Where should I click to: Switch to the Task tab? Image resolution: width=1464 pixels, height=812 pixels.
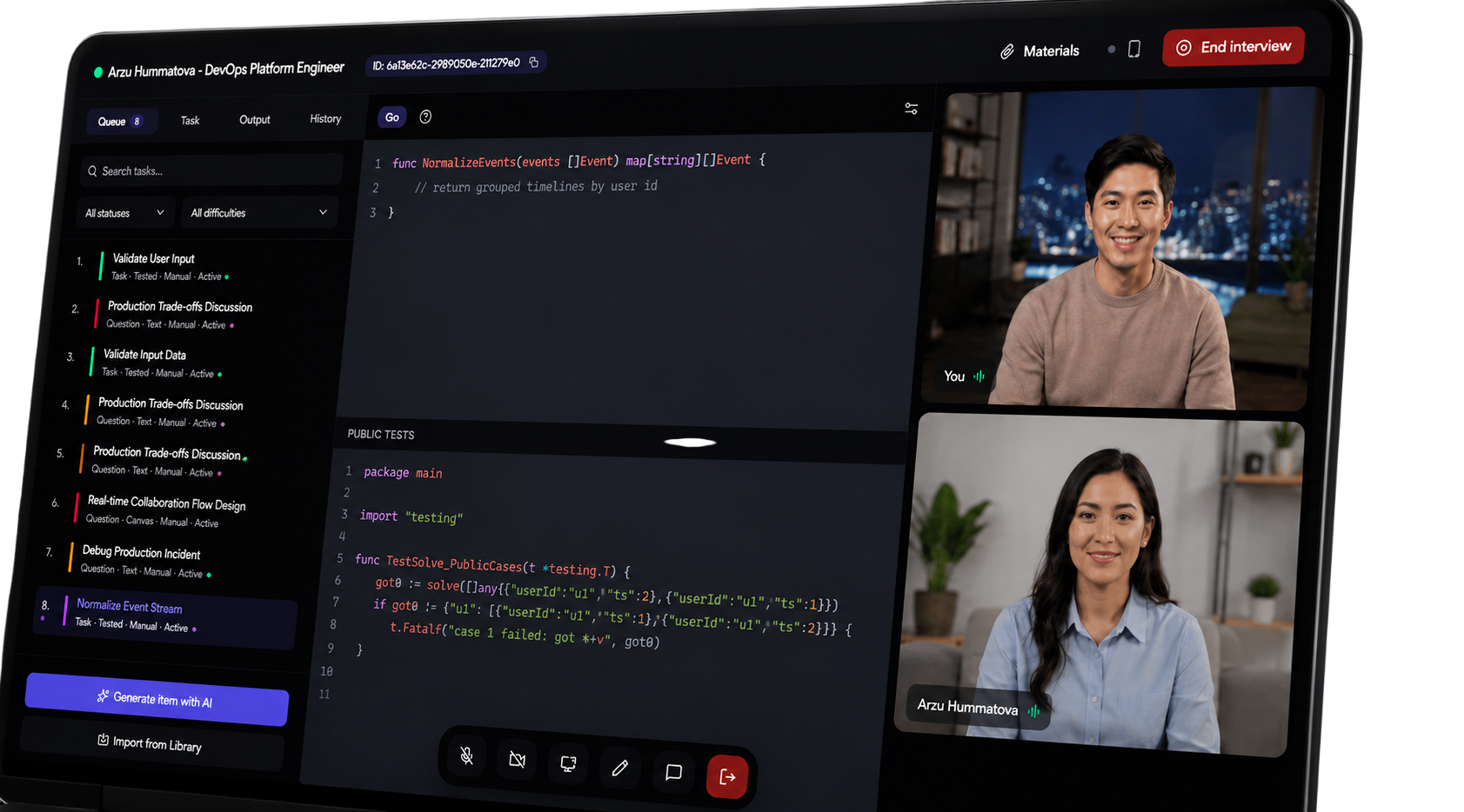191,120
